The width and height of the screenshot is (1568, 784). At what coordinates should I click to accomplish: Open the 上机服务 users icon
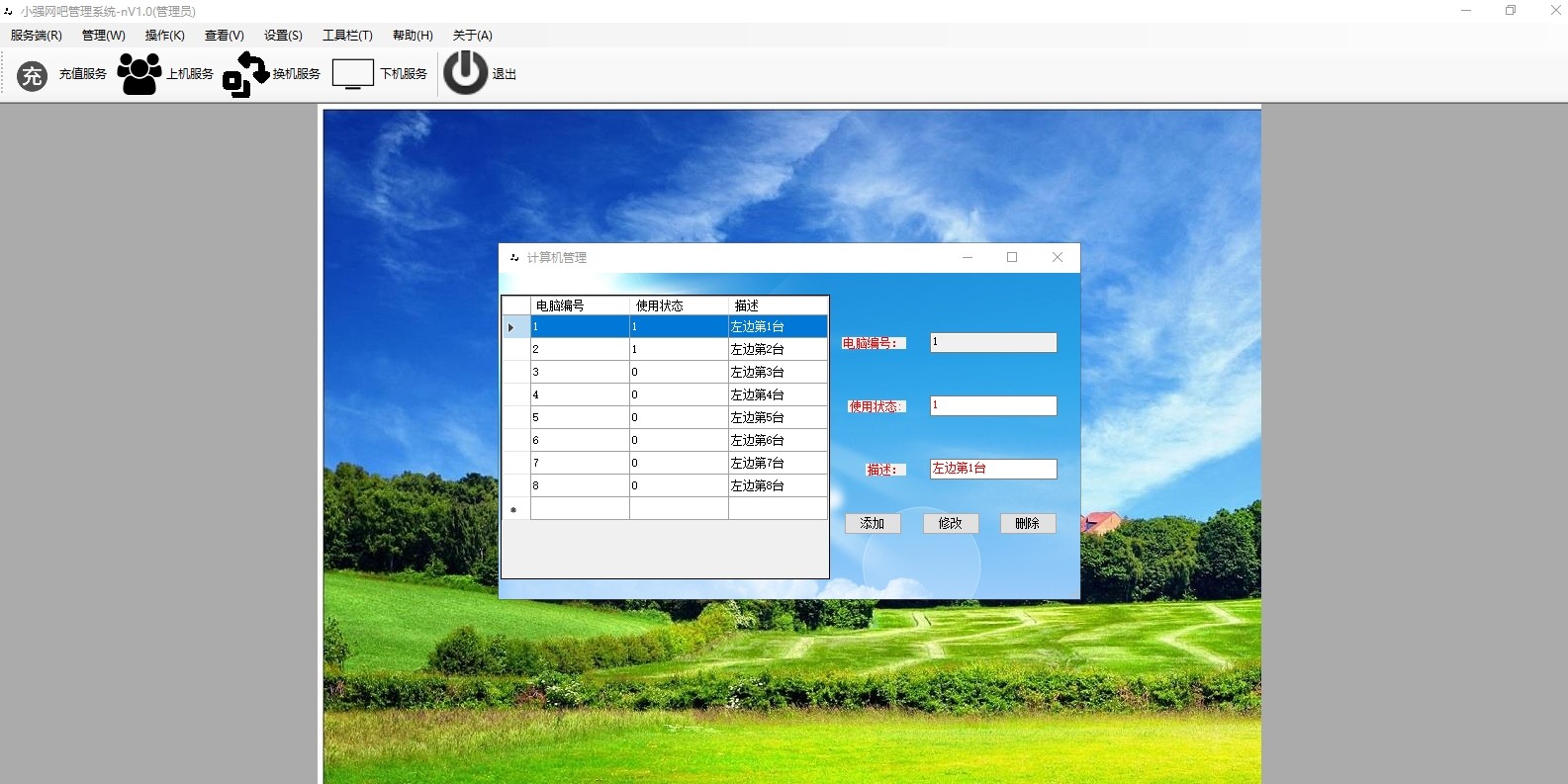[139, 74]
